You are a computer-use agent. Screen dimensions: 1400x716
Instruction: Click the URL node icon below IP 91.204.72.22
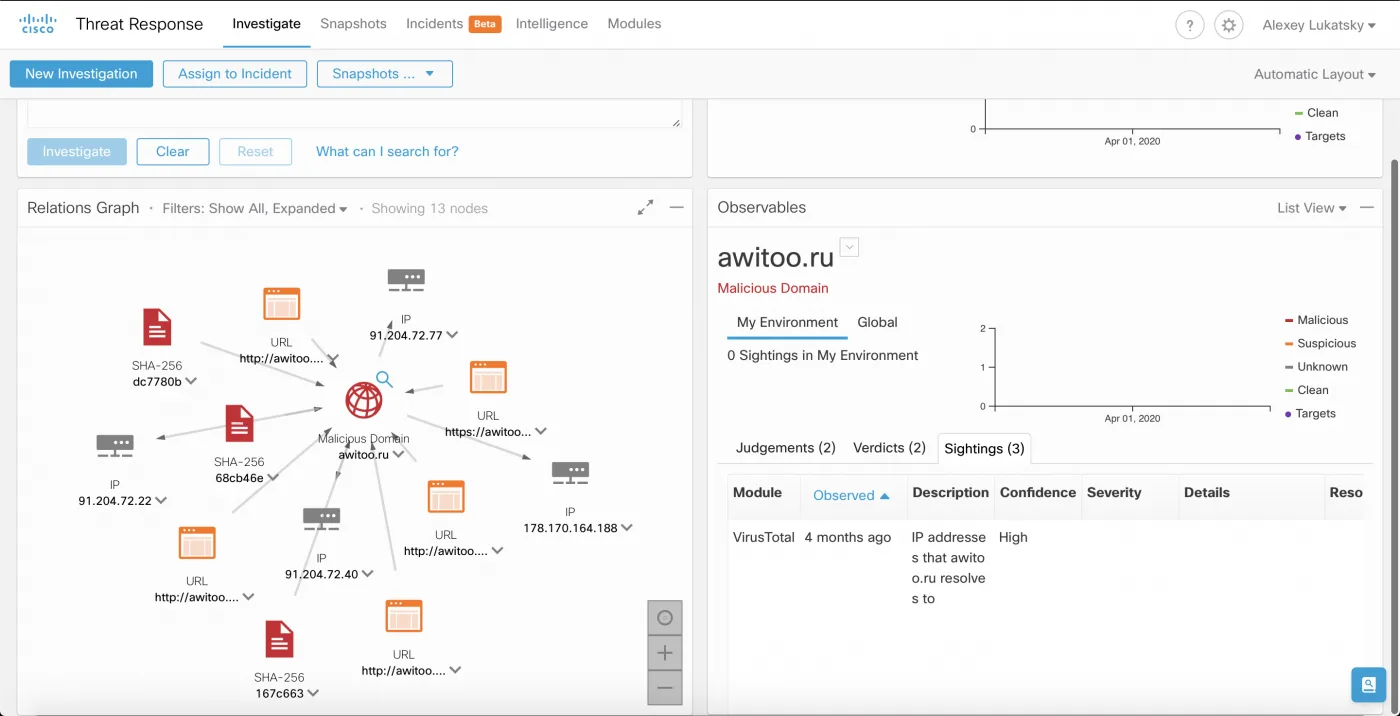(x=197, y=543)
